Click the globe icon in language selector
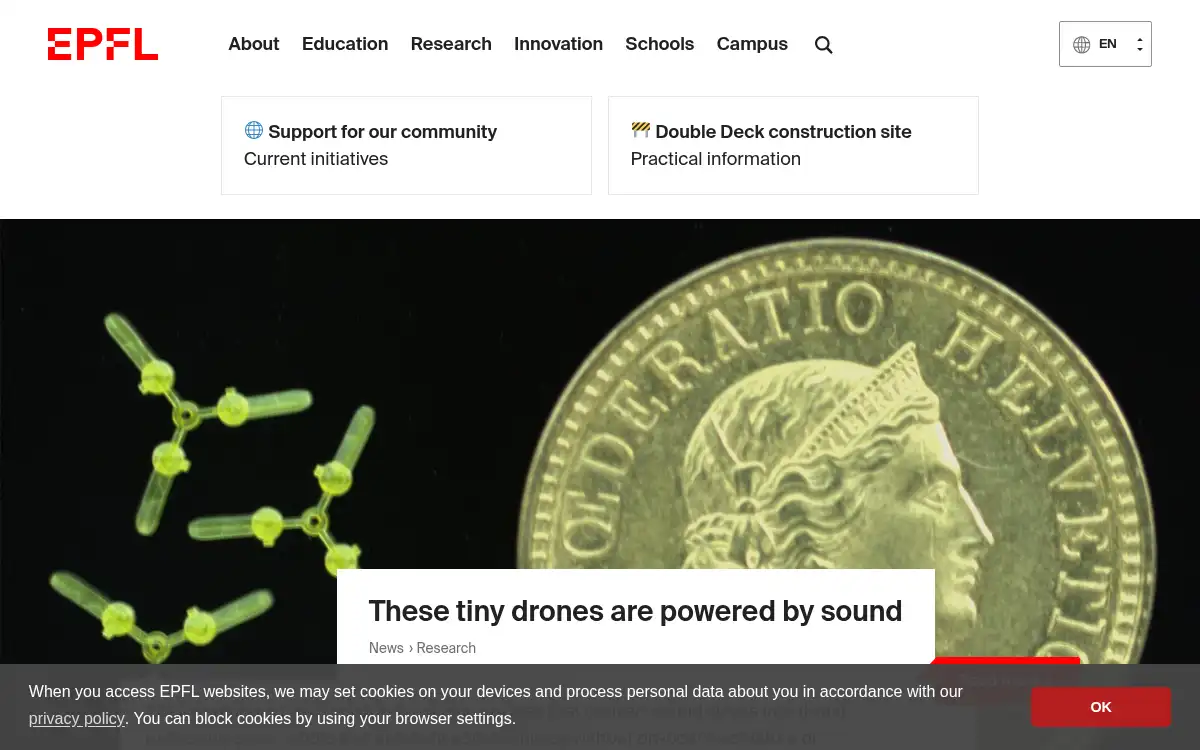This screenshot has height=750, width=1200. [1081, 44]
